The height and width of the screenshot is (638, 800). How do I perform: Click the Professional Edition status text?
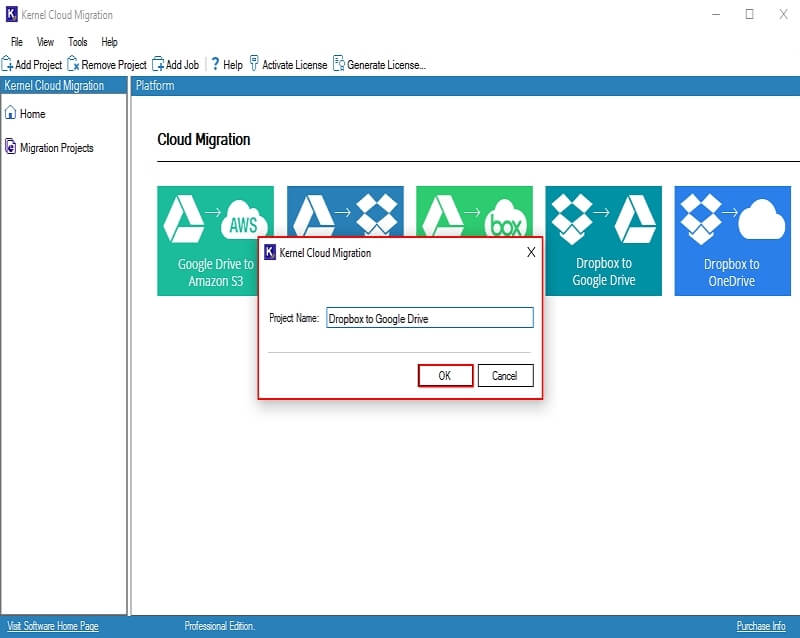[x=219, y=626]
